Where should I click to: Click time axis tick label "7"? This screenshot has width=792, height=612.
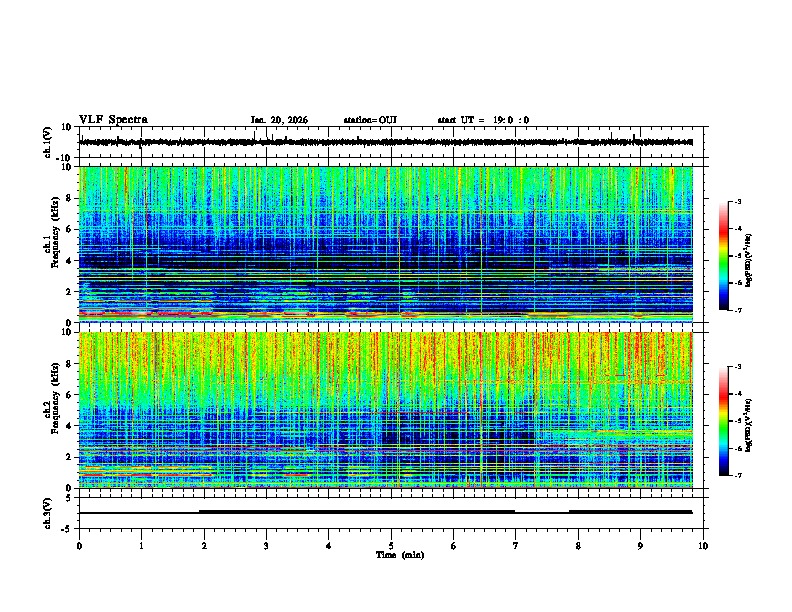516,546
